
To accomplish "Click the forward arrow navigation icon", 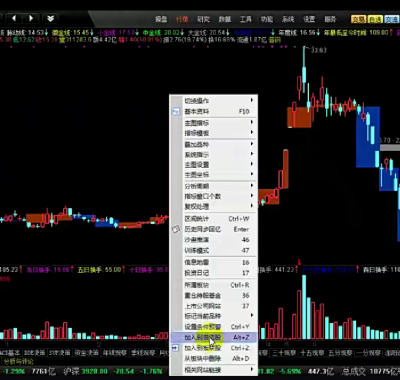I will pos(31,18).
